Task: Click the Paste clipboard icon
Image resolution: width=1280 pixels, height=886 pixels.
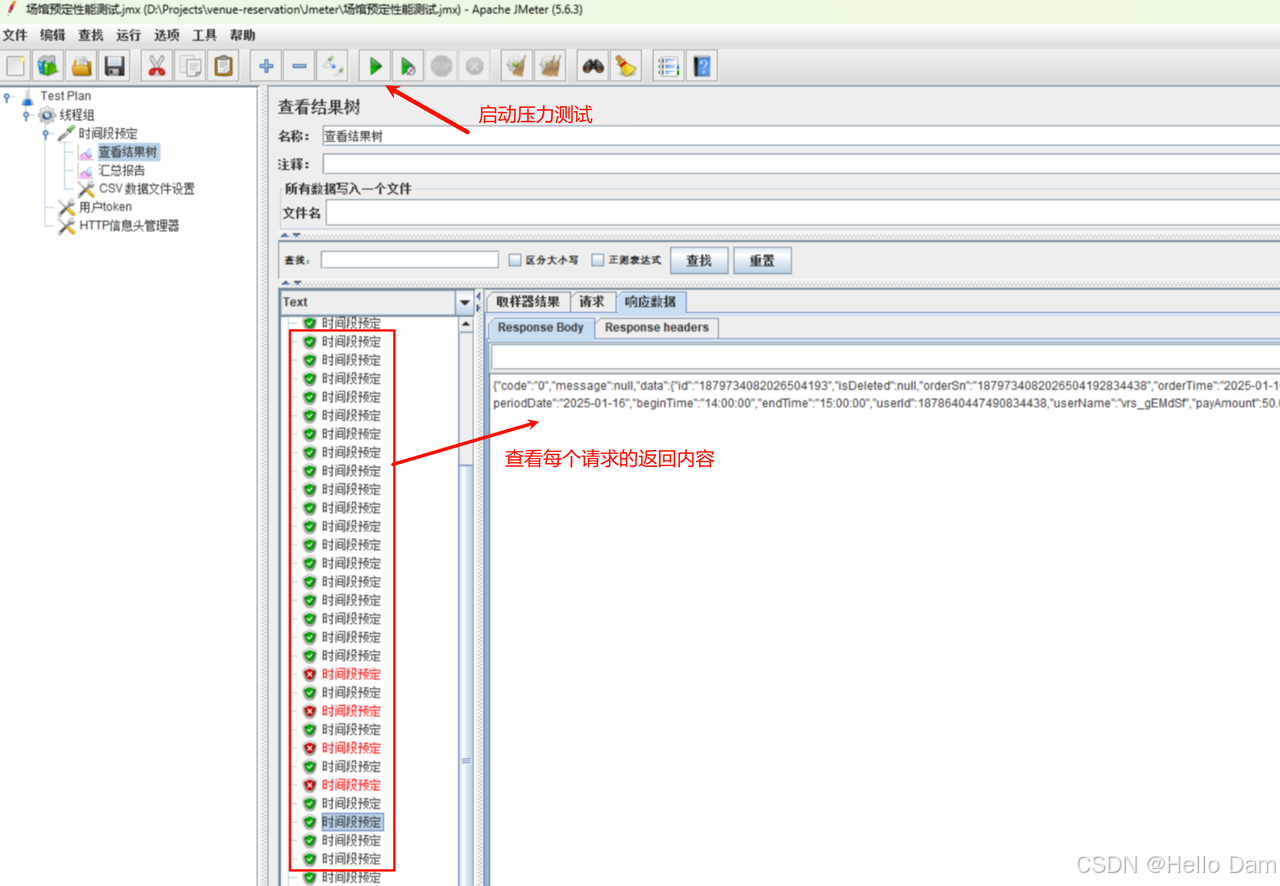Action: click(223, 66)
